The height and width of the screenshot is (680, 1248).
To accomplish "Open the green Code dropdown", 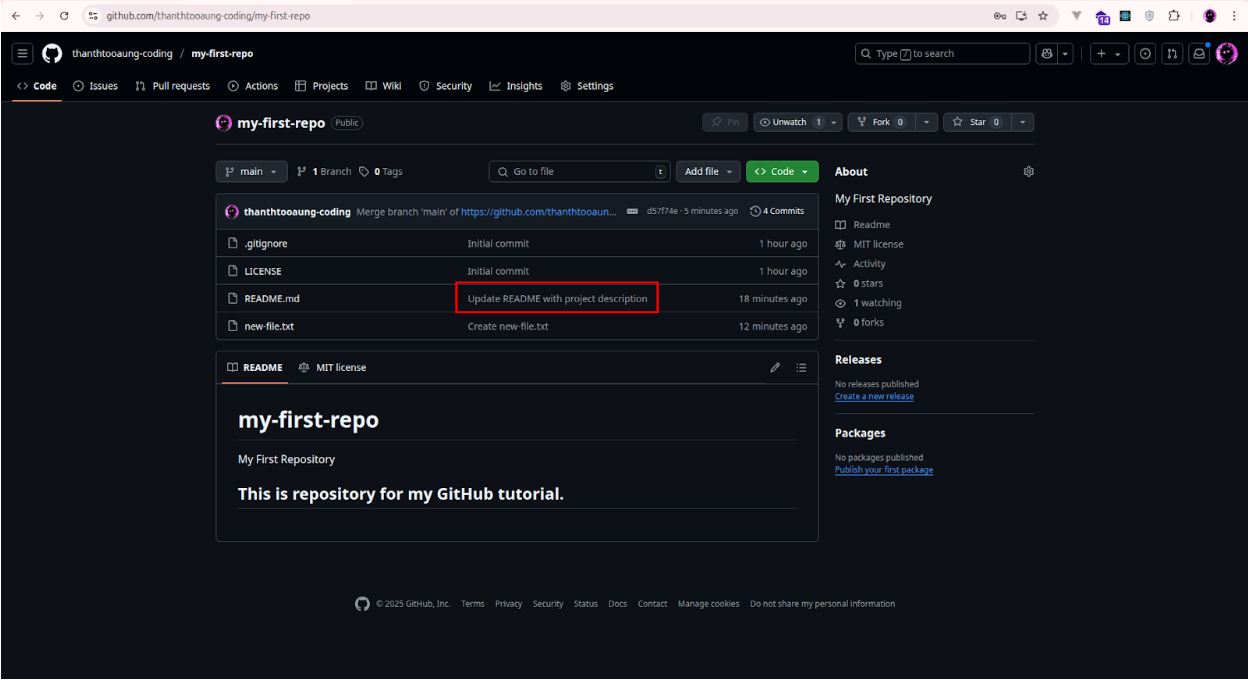I will (782, 171).
